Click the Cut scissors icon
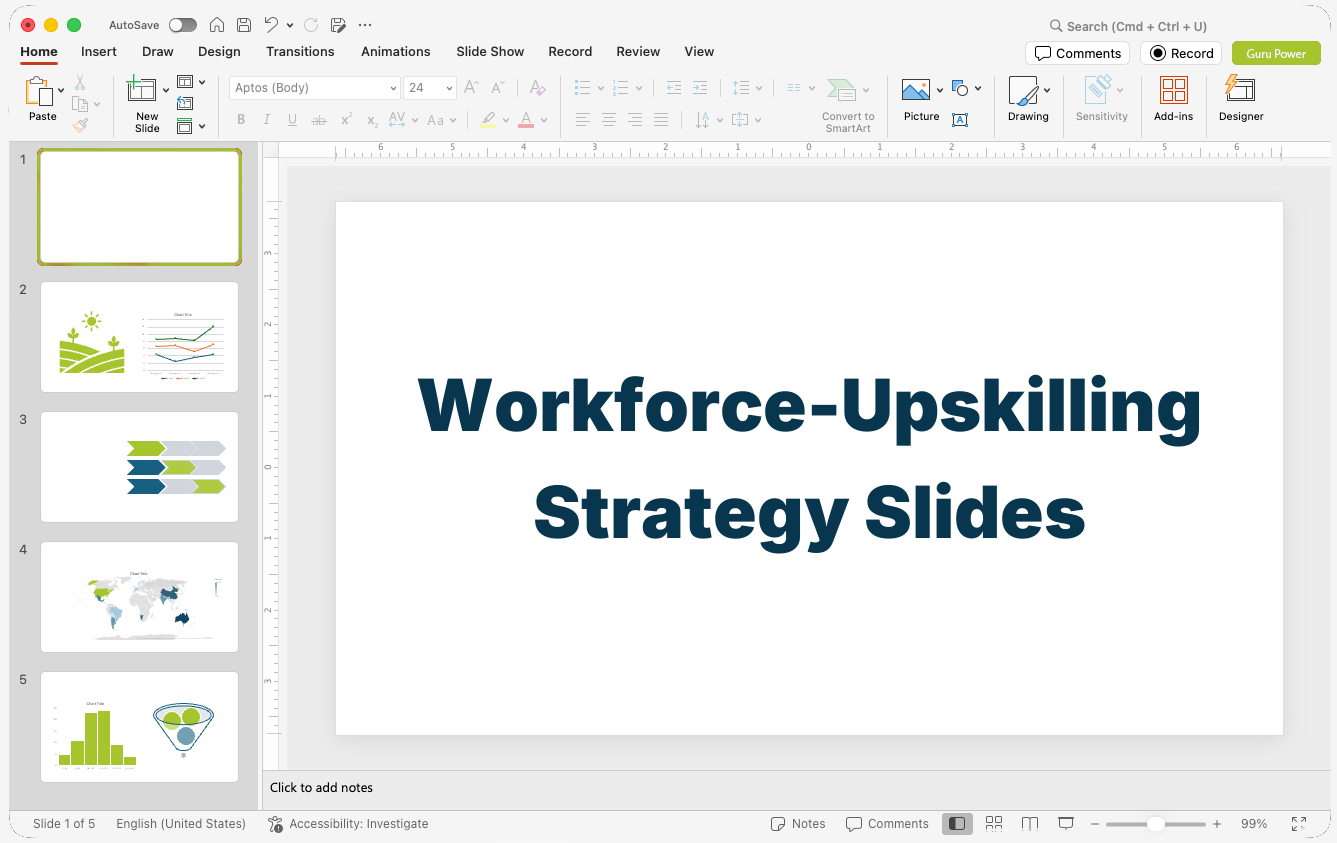1337x843 pixels. coord(80,83)
